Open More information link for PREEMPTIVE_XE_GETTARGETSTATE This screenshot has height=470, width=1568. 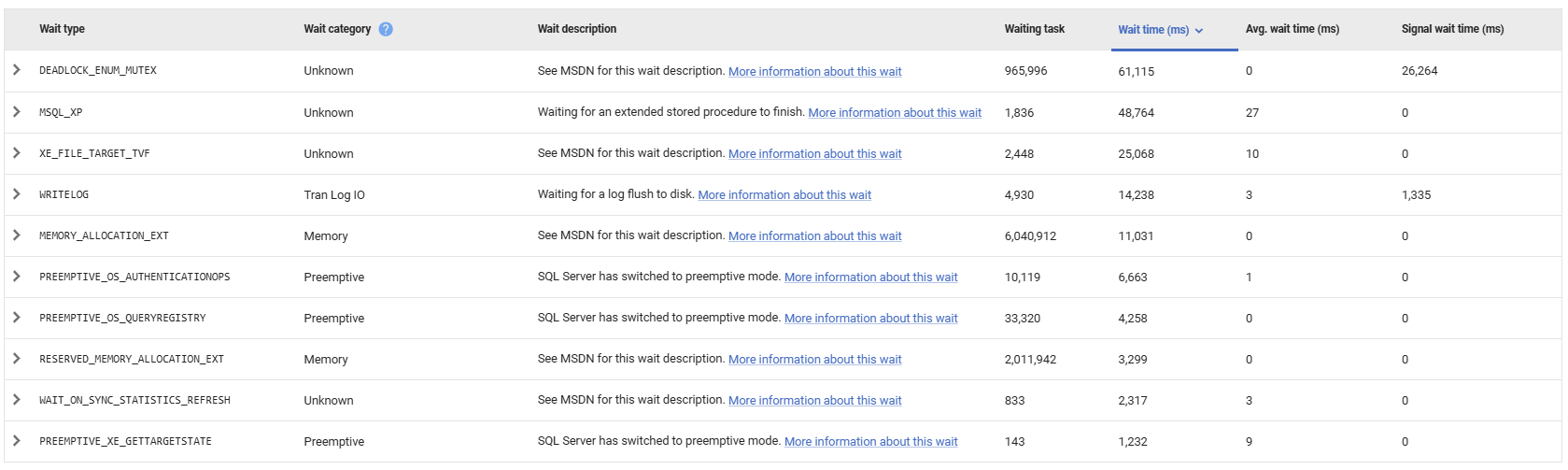click(x=870, y=442)
